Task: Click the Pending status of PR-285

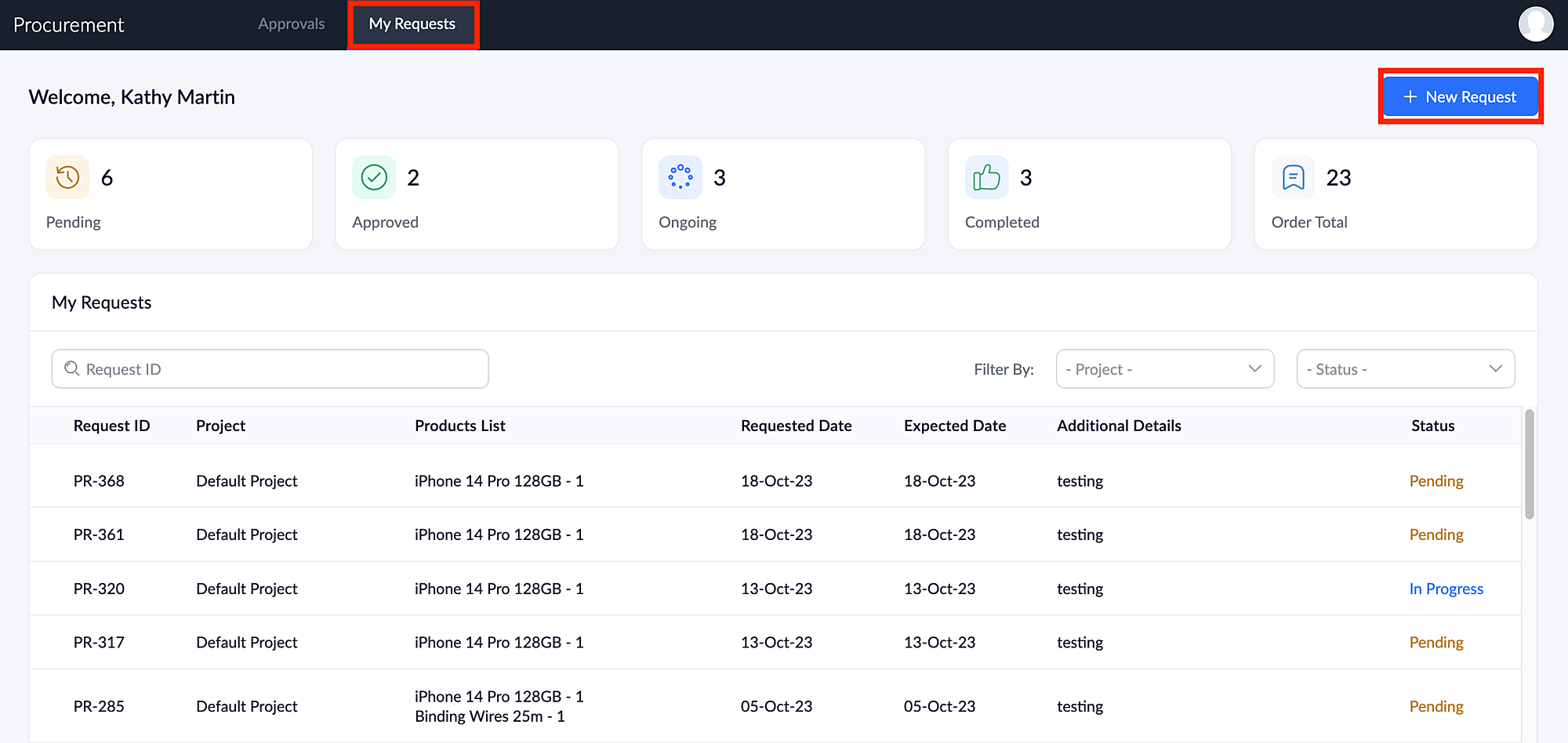Action: coord(1436,706)
